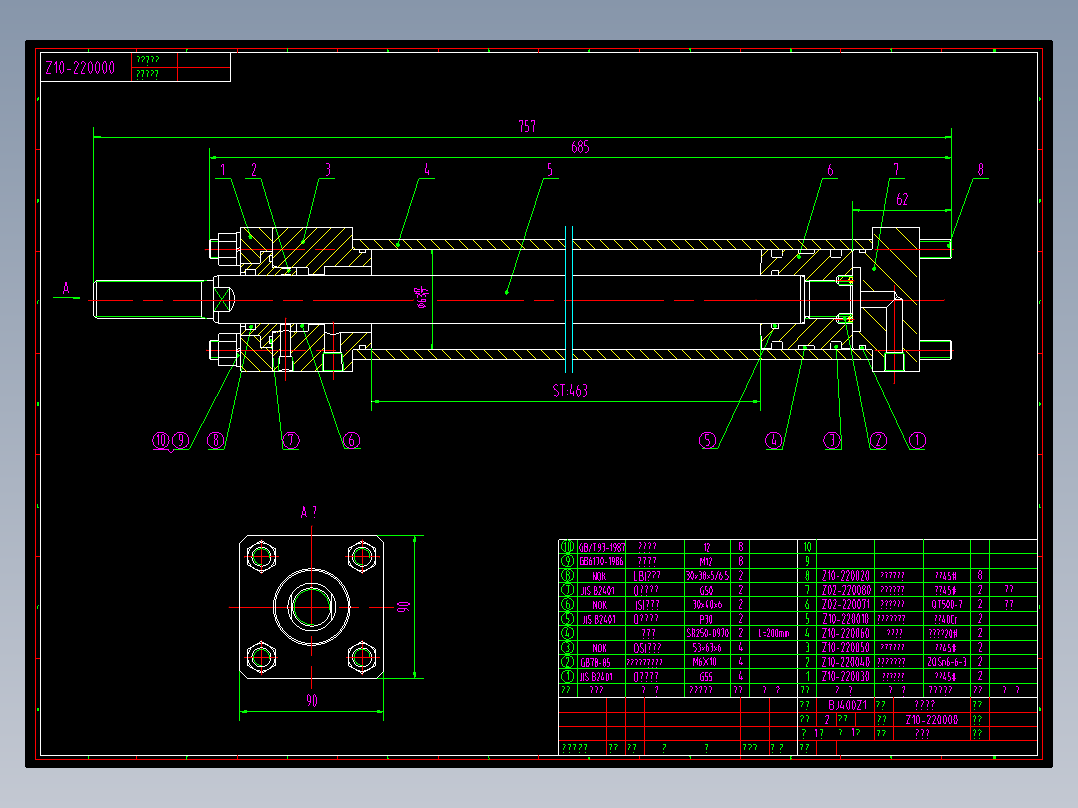The height and width of the screenshot is (808, 1078).
Task: Select the P30 specification cell
Action: [706, 619]
